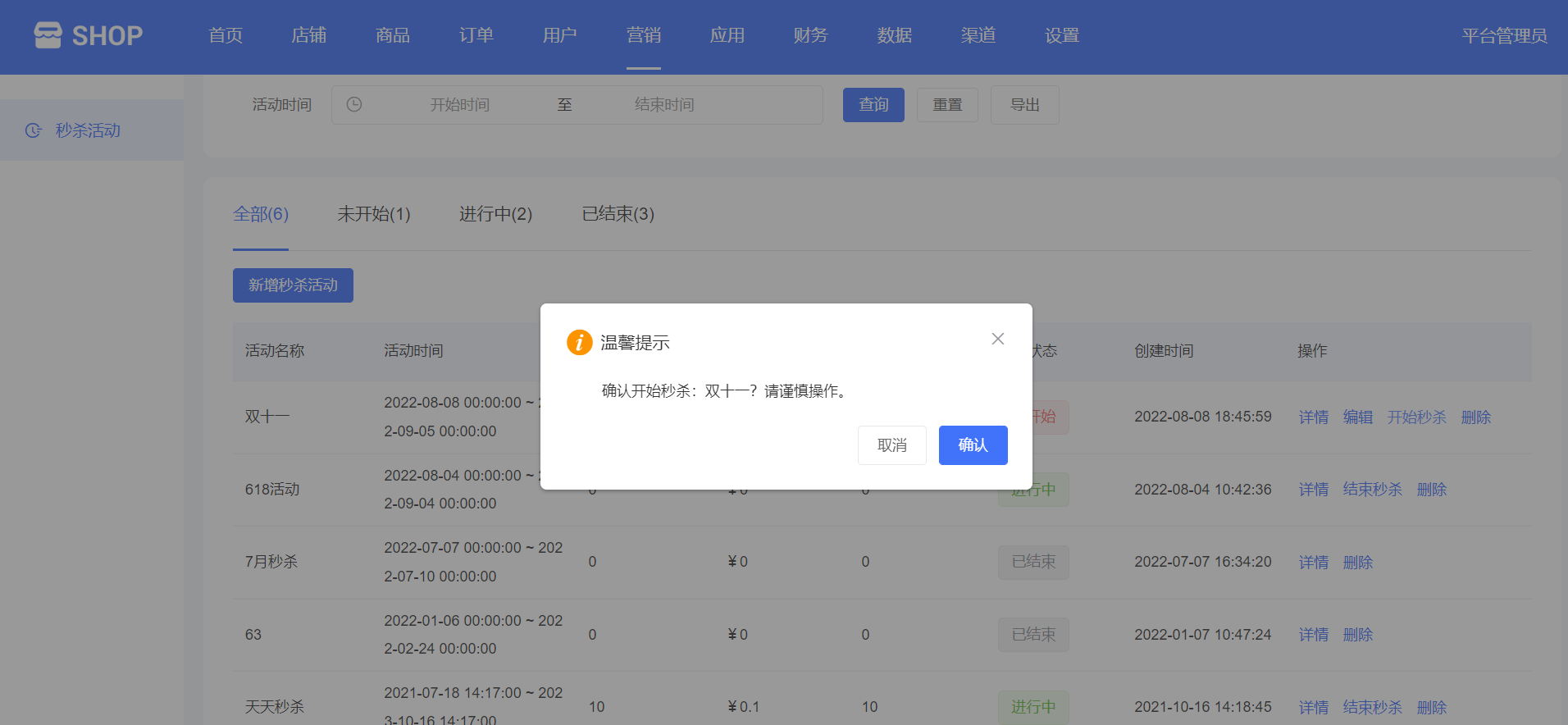Image resolution: width=1568 pixels, height=725 pixels.
Task: Open the 营销 nav menu
Action: click(644, 35)
